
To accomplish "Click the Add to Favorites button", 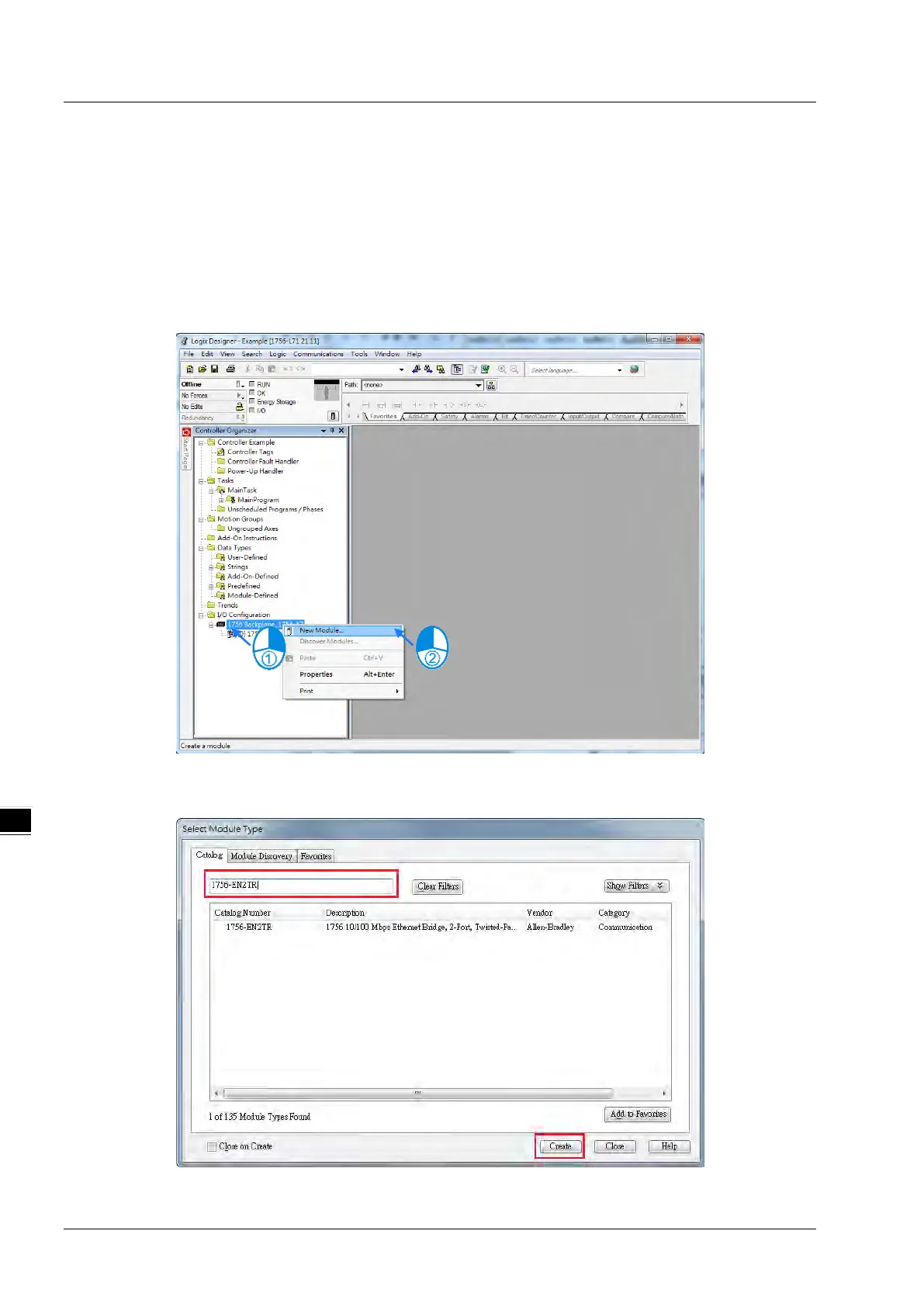I will [x=638, y=1115].
